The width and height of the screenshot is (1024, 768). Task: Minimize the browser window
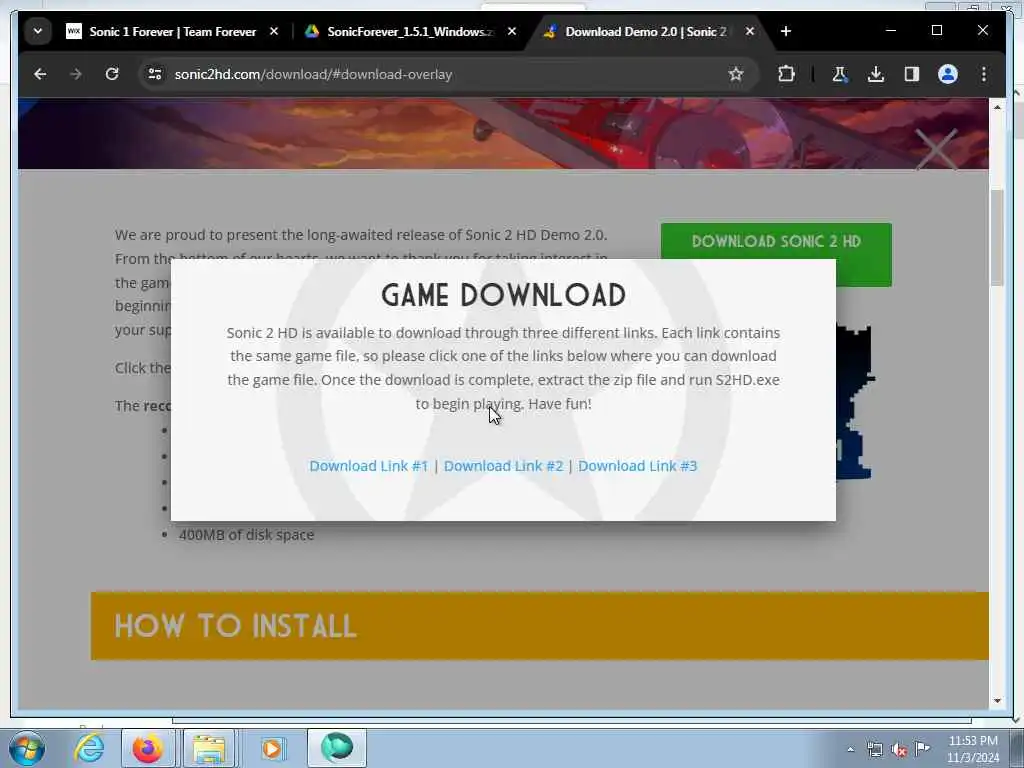coord(891,31)
